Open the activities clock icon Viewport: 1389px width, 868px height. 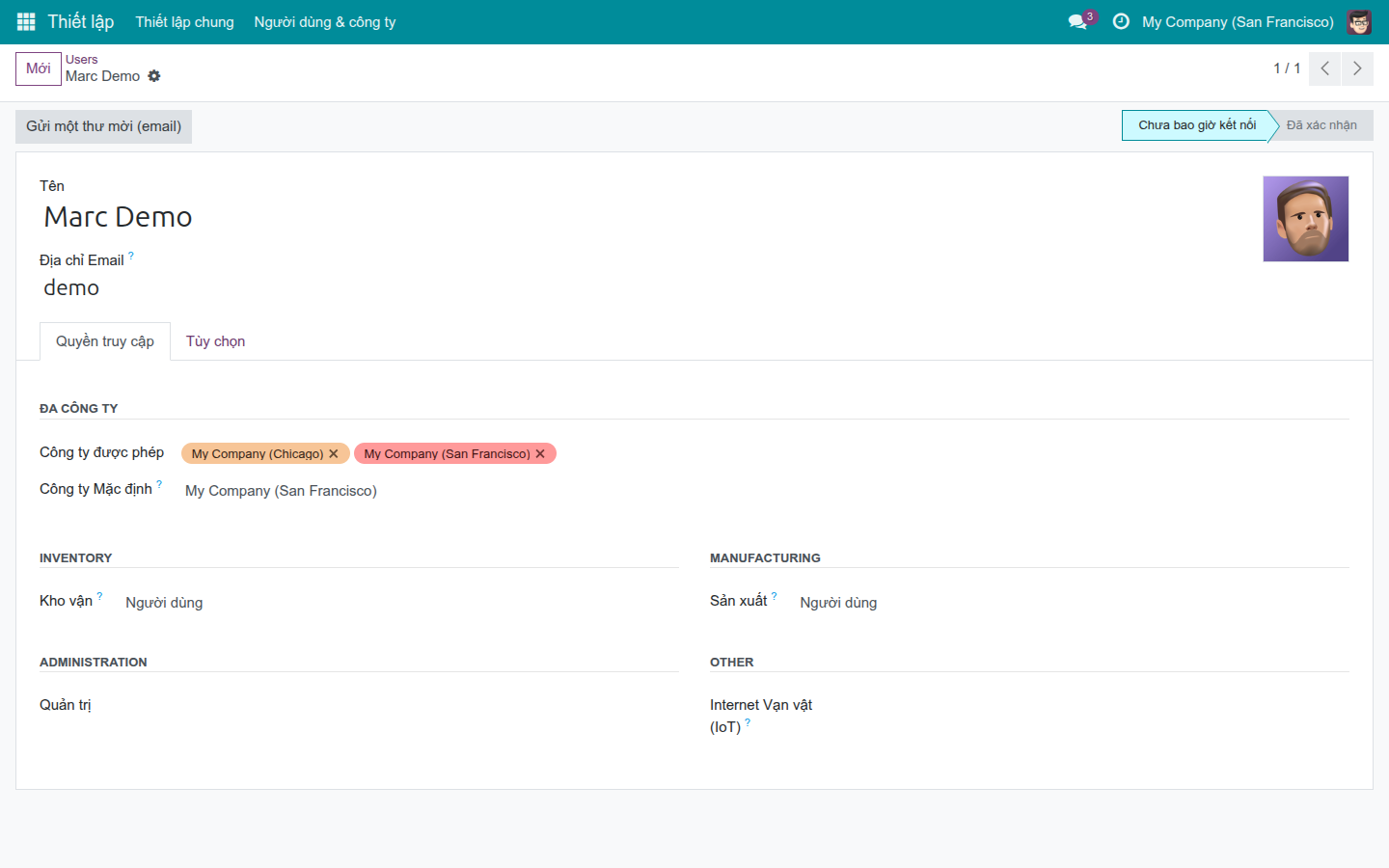(1121, 21)
